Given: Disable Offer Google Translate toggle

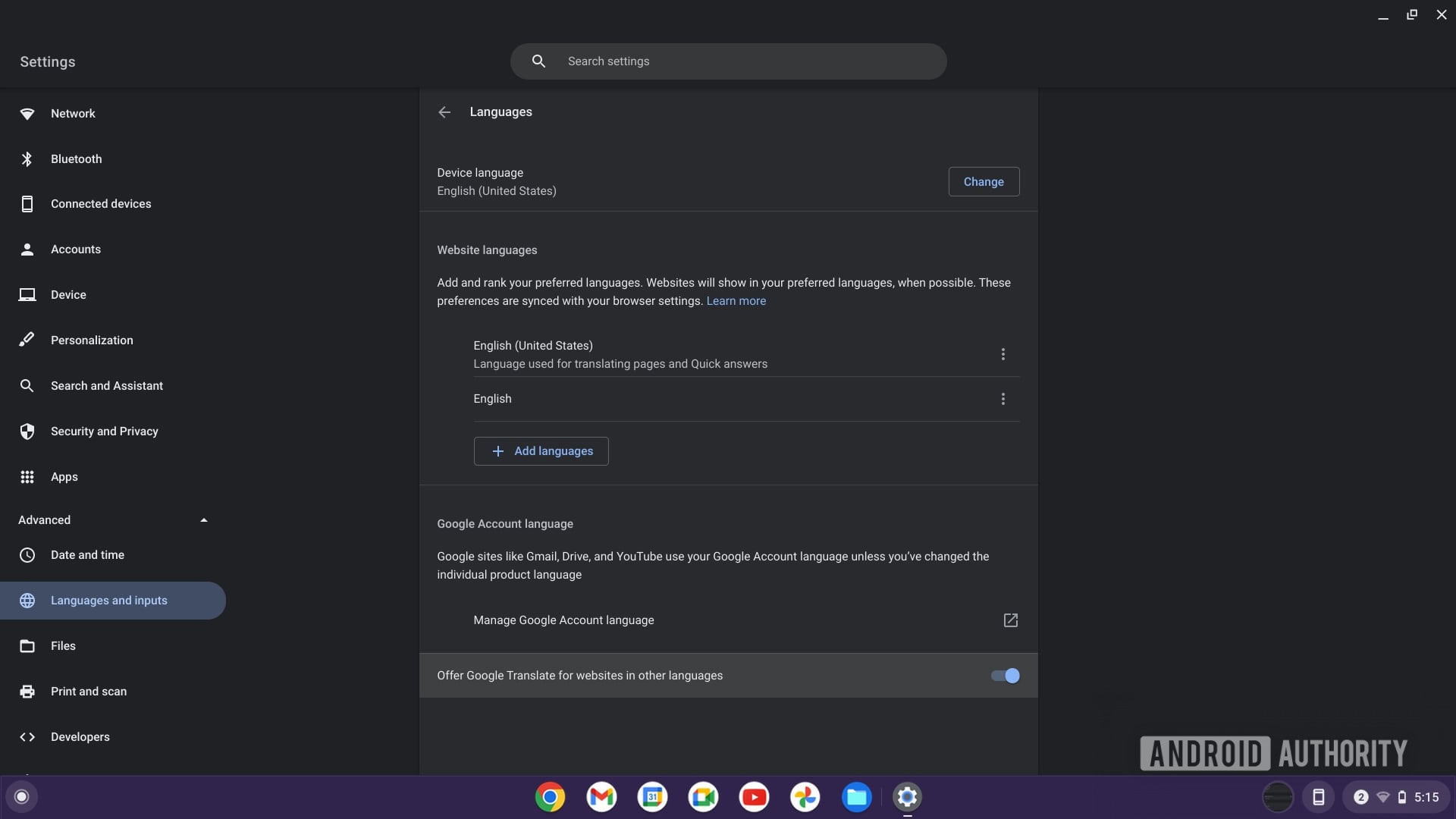Looking at the screenshot, I should [x=1005, y=676].
